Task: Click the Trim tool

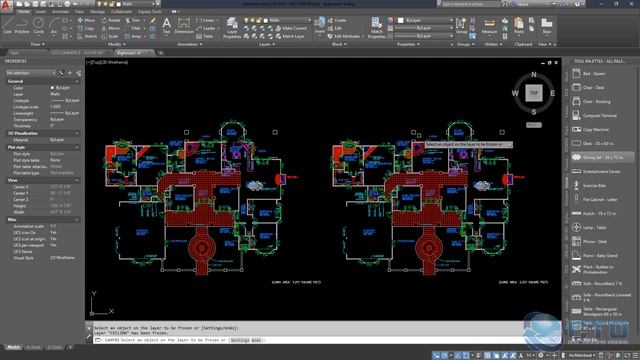Action: tap(133, 20)
